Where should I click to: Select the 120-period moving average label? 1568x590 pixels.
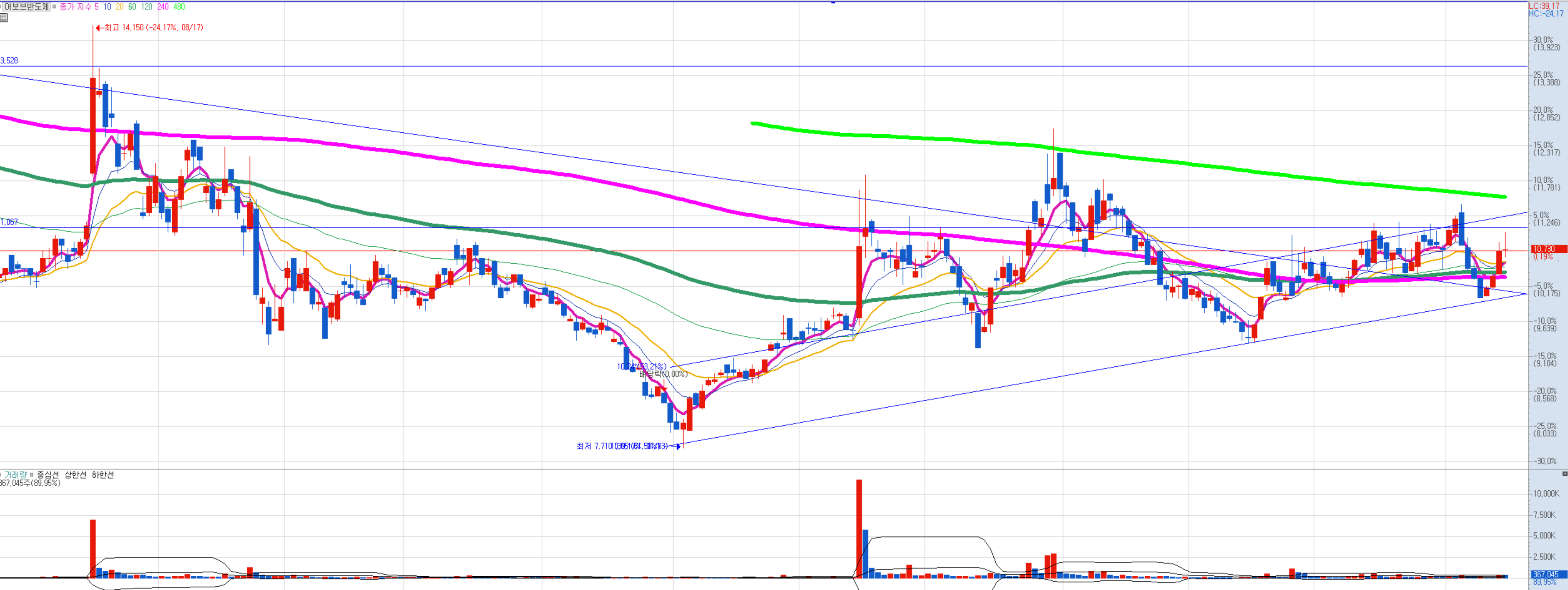(x=147, y=7)
